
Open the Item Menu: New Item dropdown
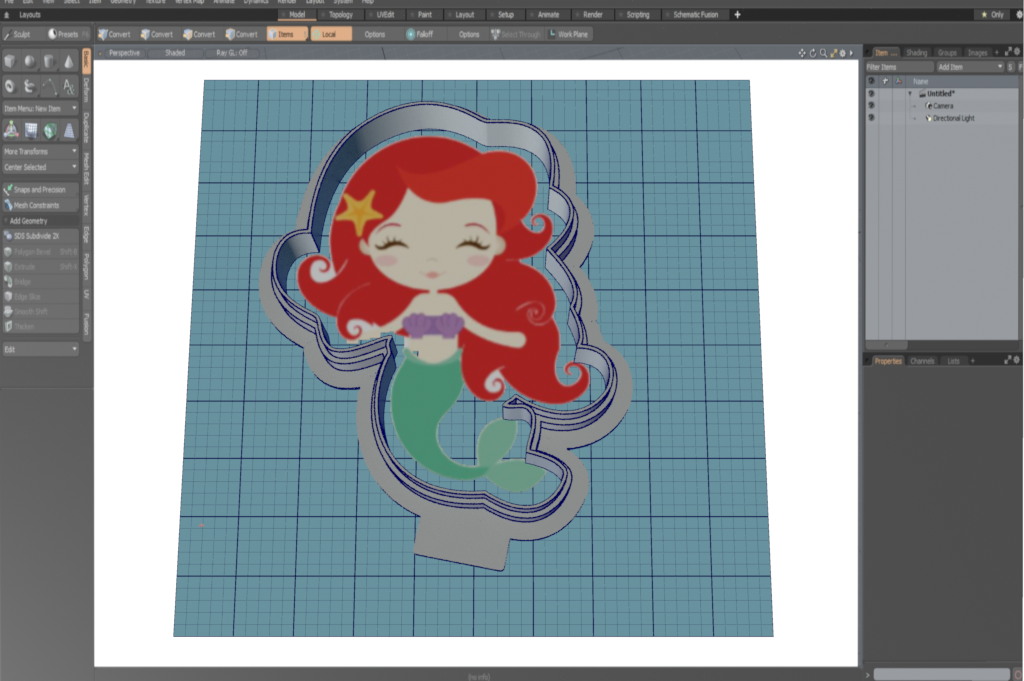[x=40, y=107]
